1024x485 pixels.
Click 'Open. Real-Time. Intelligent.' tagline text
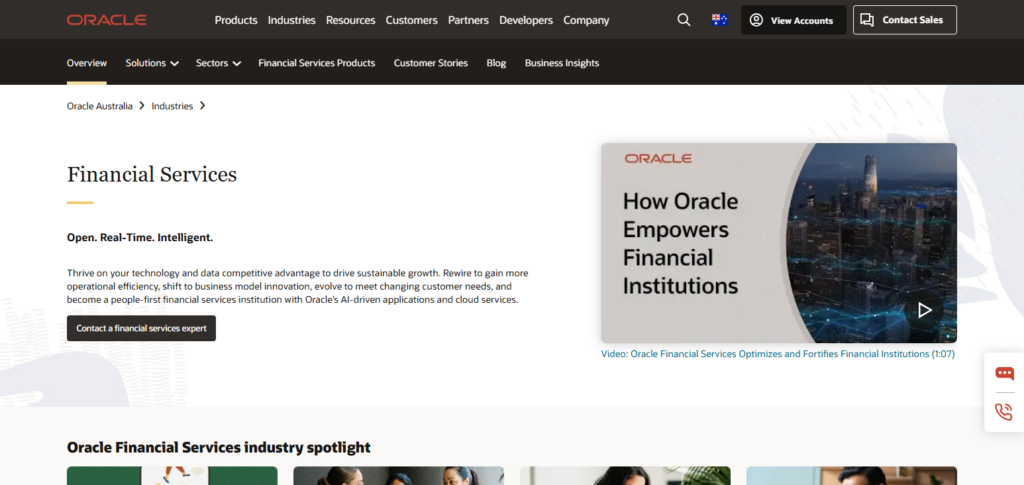pyautogui.click(x=140, y=238)
